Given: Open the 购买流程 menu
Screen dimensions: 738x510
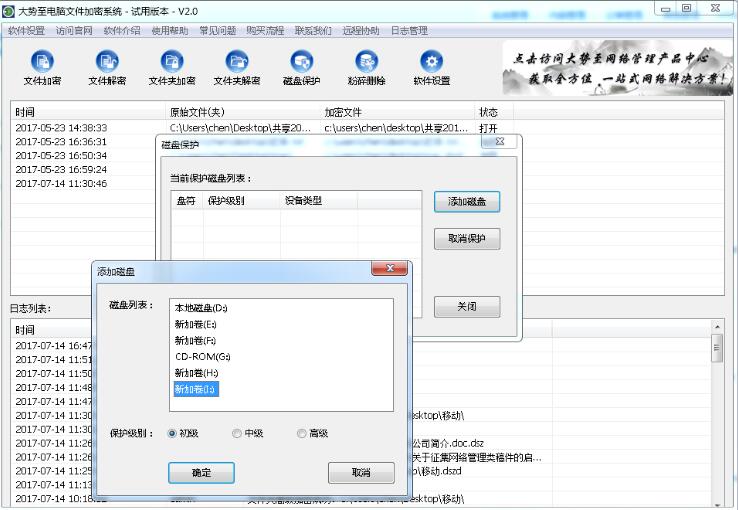Looking at the screenshot, I should pos(265,31).
